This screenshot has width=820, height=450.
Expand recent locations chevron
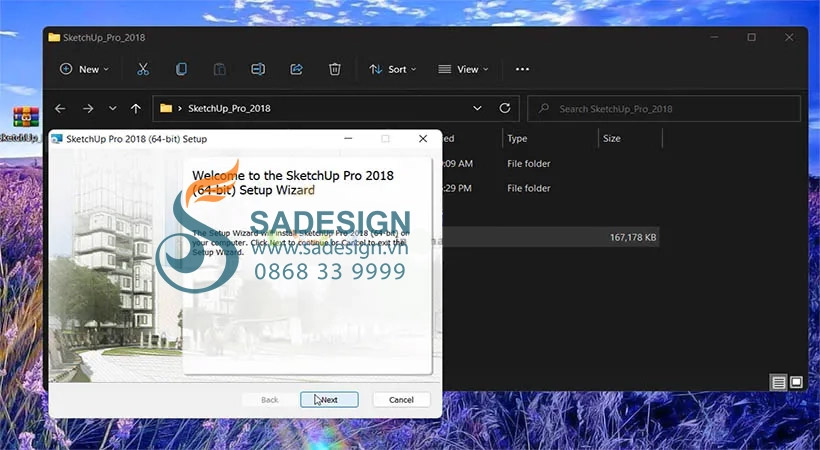coord(112,108)
